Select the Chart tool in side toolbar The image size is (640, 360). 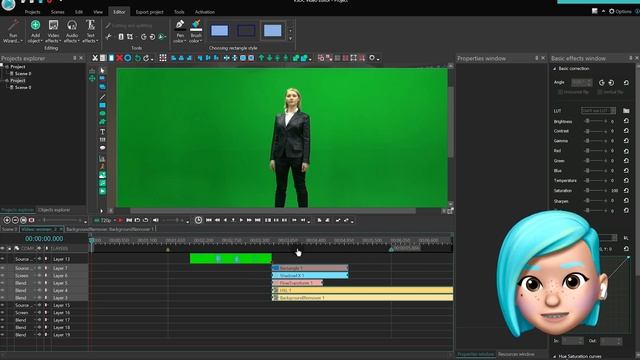pyautogui.click(x=102, y=158)
